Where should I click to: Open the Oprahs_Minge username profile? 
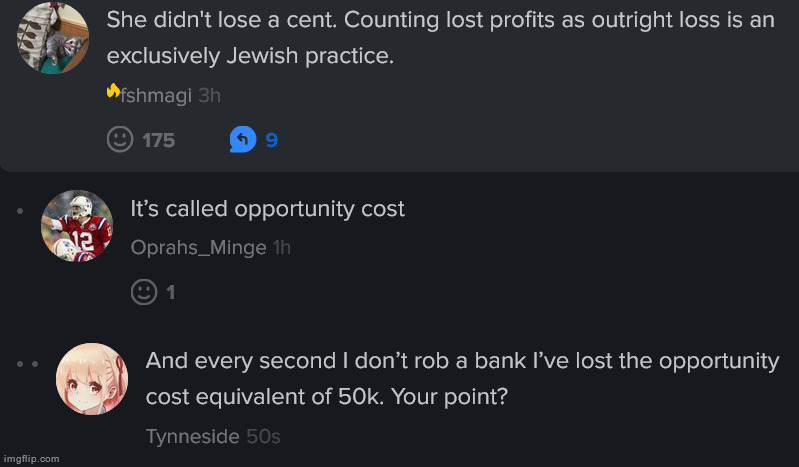[x=199, y=248]
